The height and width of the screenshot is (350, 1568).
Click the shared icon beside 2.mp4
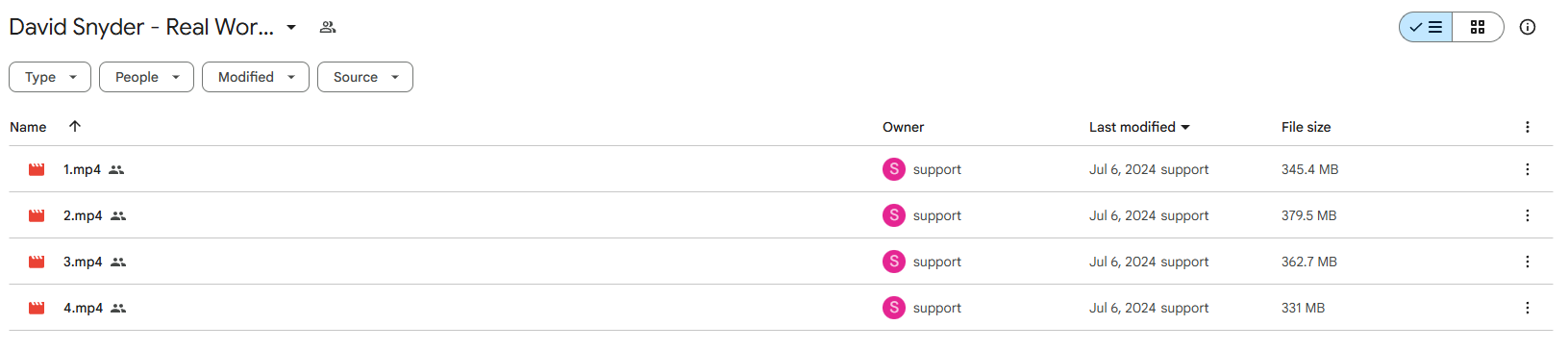coord(118,215)
